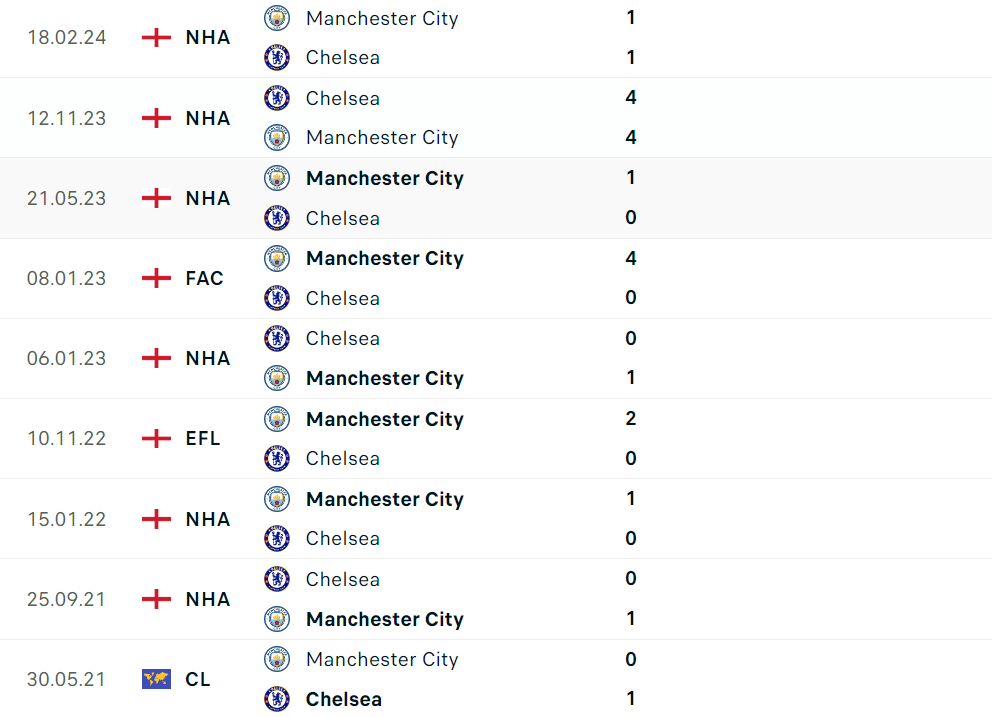Image resolution: width=992 pixels, height=717 pixels.
Task: Open the EFL competition label
Action: pos(203,438)
